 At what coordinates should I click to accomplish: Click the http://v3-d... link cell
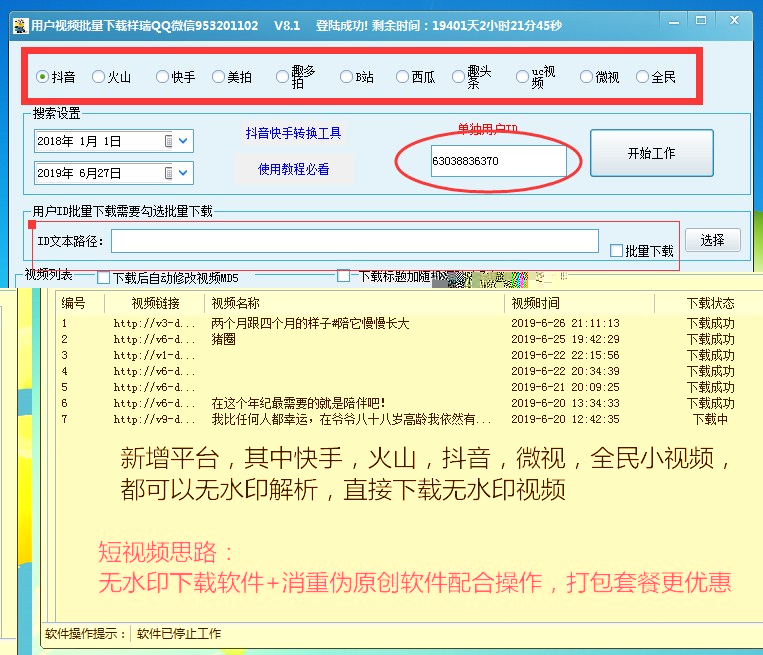154,323
